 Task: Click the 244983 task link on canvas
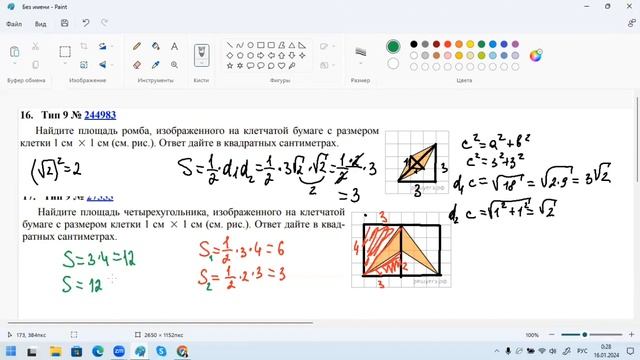pos(100,115)
